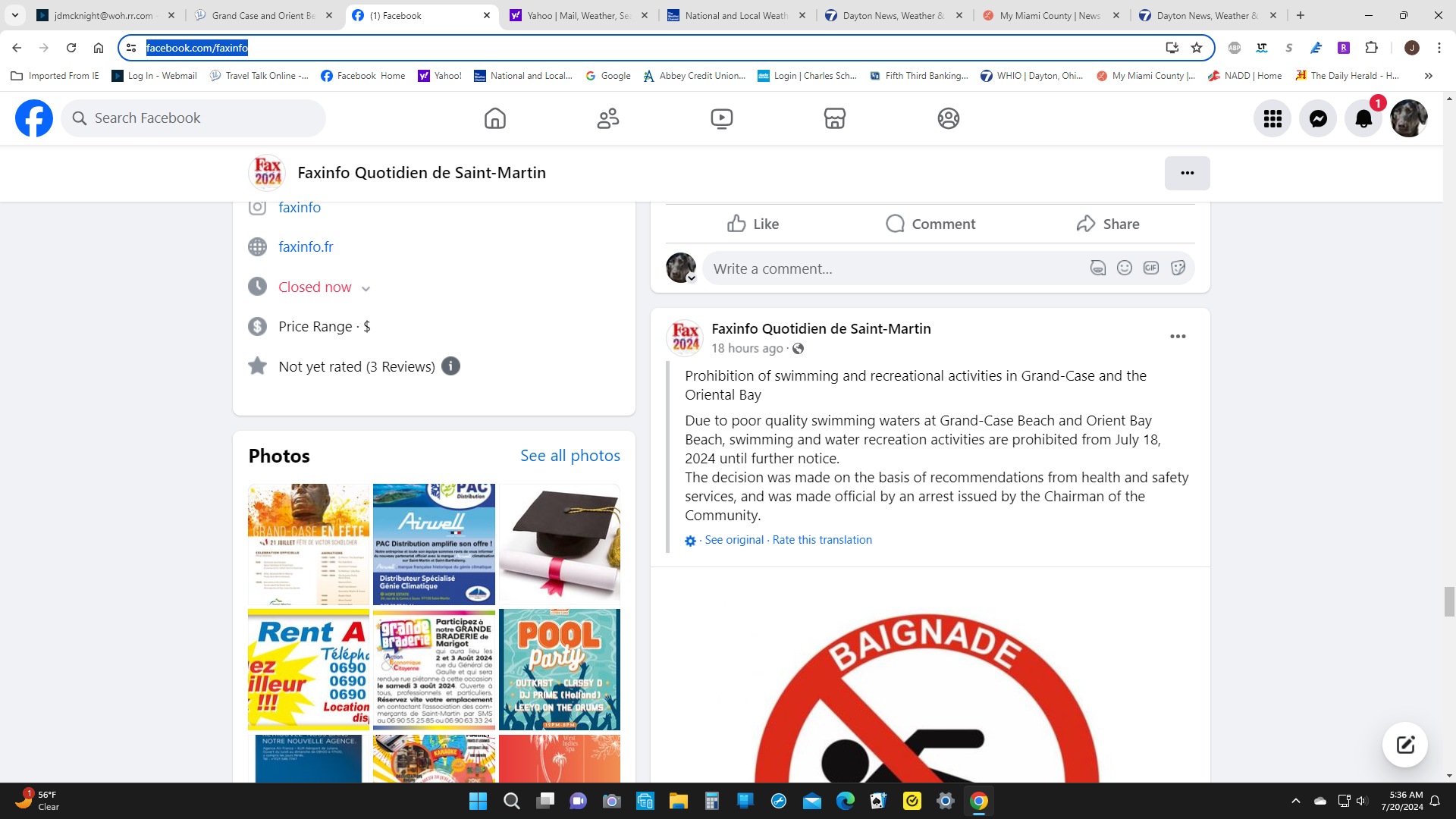The height and width of the screenshot is (819, 1456).
Task: Click the Search Facebook field
Action: pyautogui.click(x=193, y=118)
